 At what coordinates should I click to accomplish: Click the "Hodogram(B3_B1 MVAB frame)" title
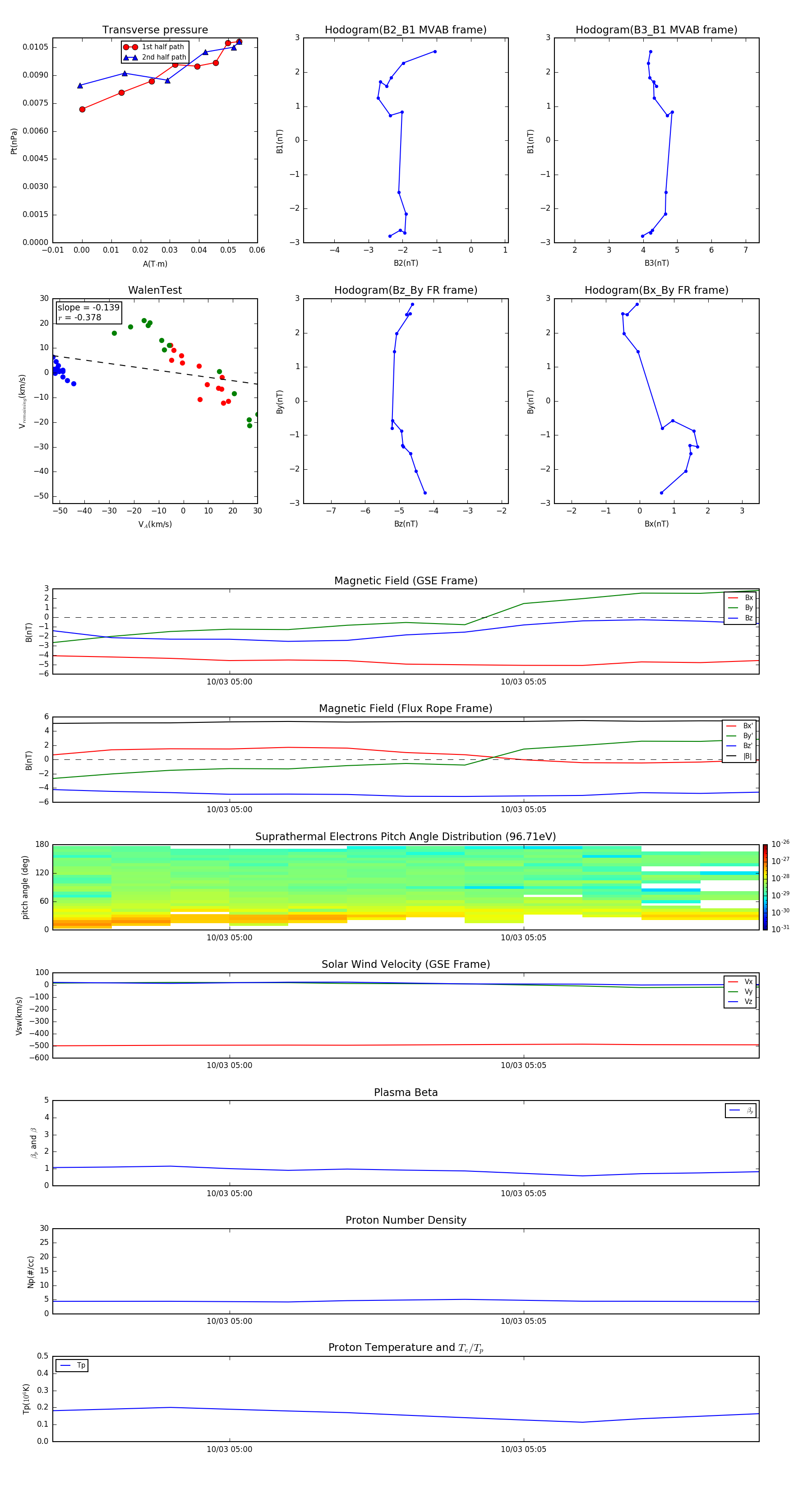656,30
